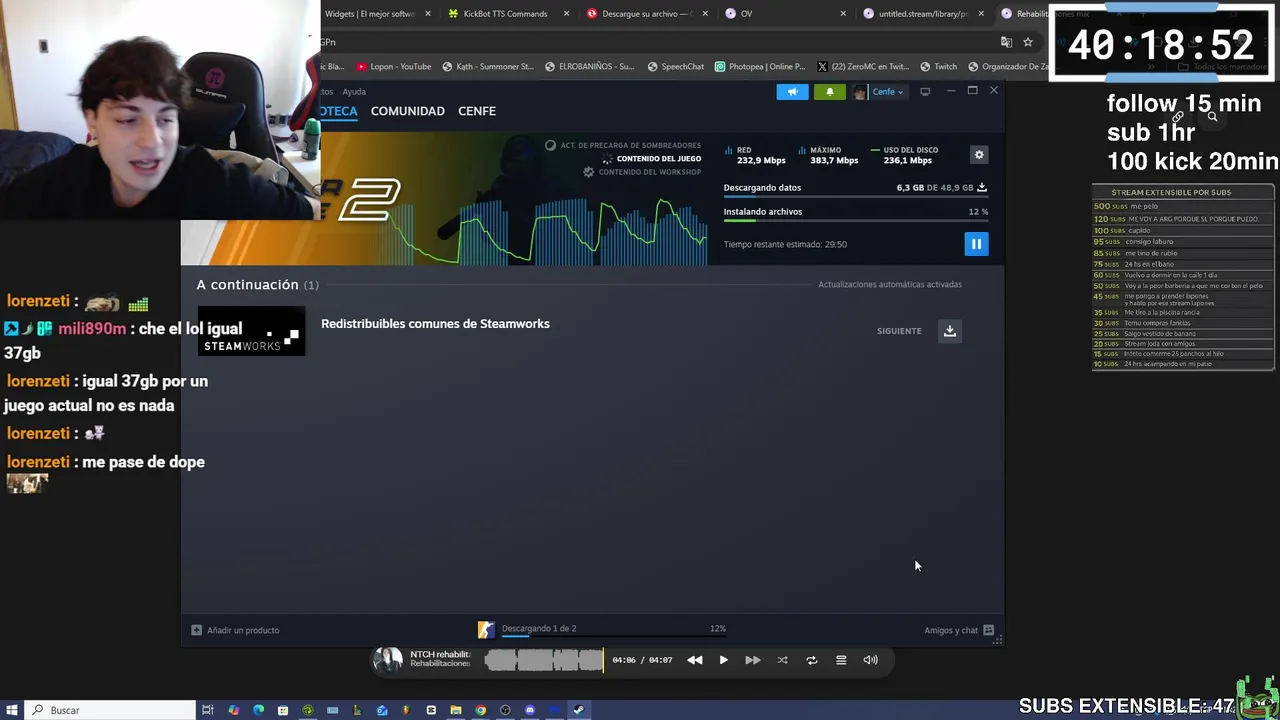
Task: Click the game icon in Steam download status bar
Action: click(486, 629)
